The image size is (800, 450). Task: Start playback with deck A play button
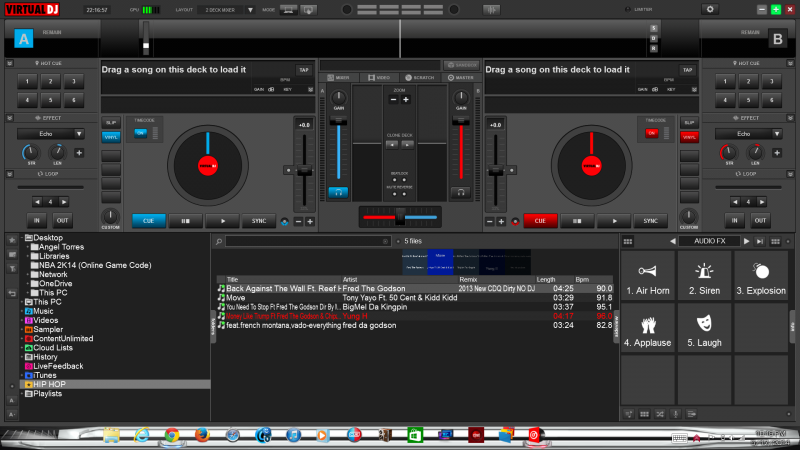pyautogui.click(x=222, y=221)
